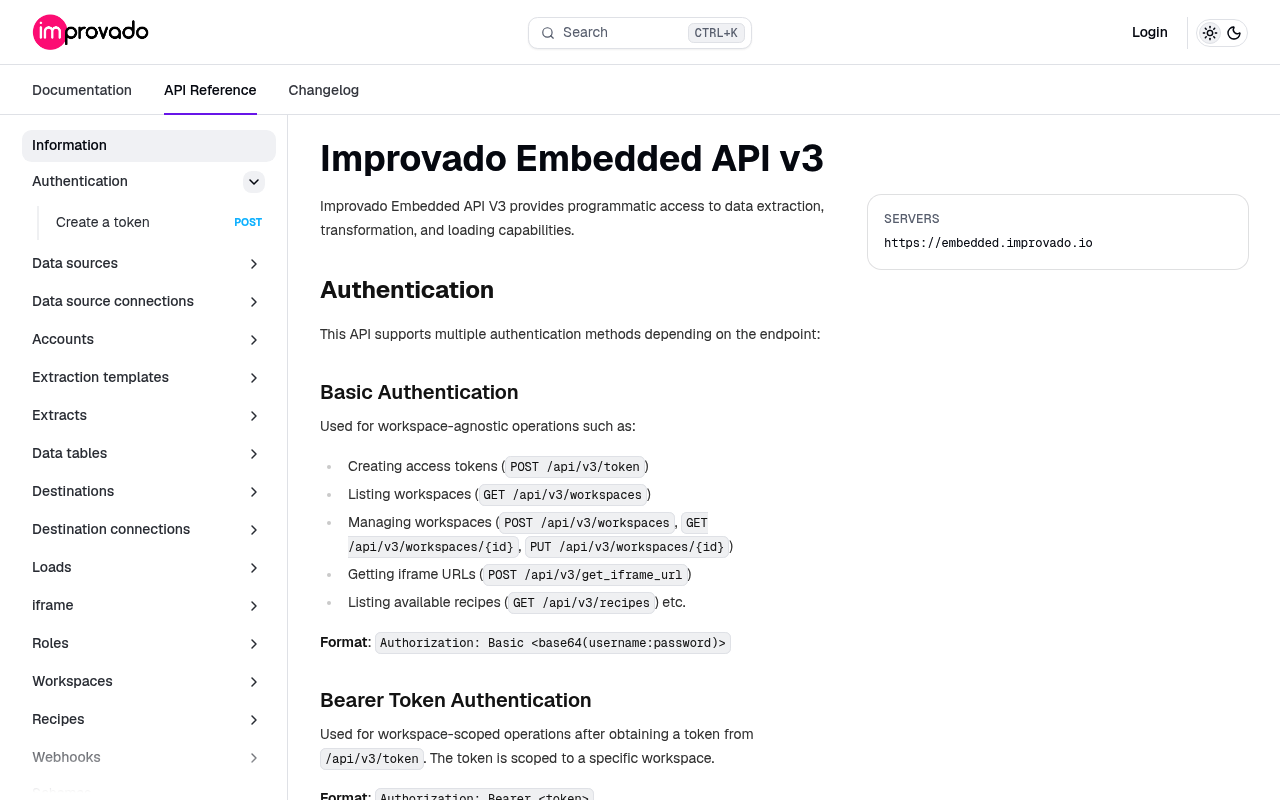Click the Basic Authentication heading

point(419,392)
